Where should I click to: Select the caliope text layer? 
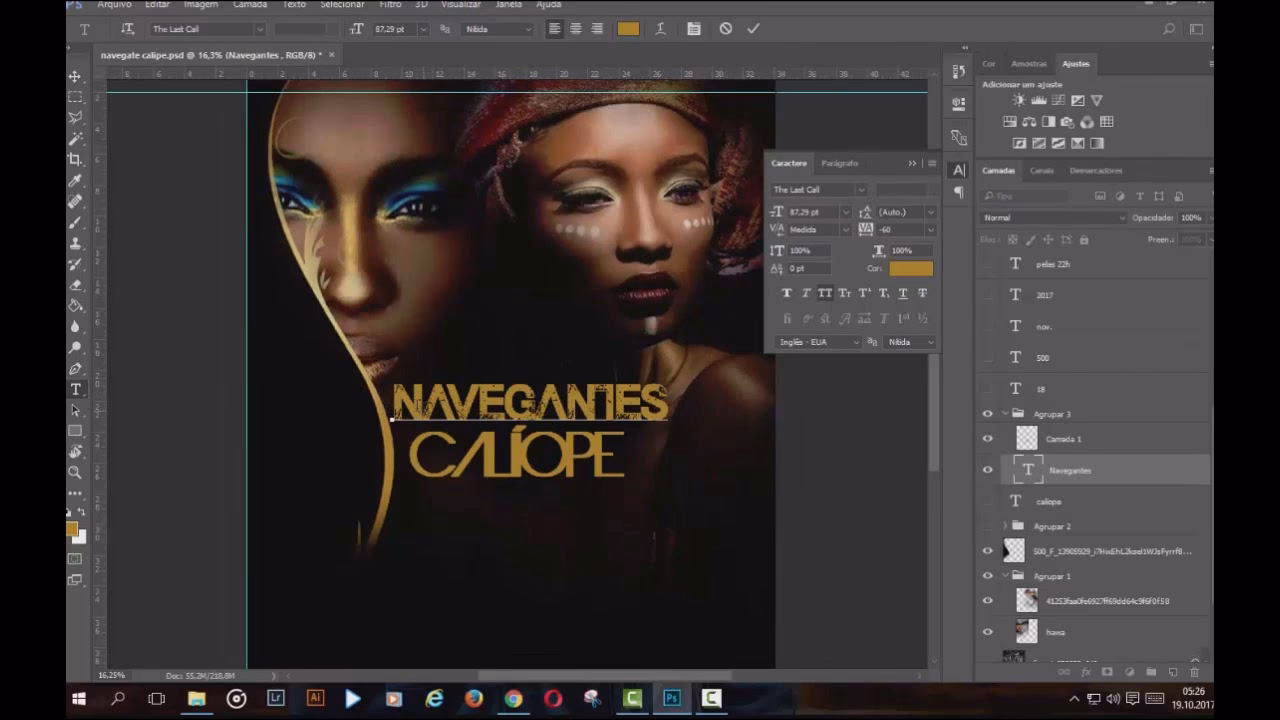tap(1048, 501)
